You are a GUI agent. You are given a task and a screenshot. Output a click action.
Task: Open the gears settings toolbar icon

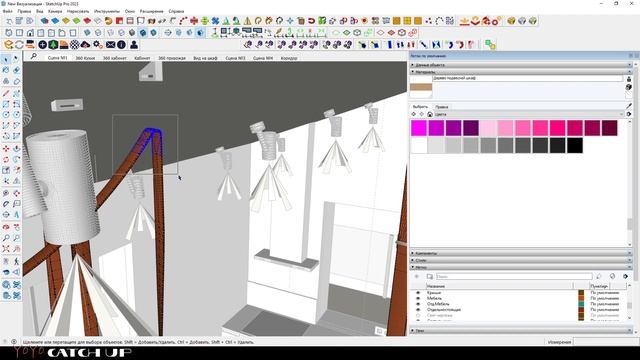[98, 44]
